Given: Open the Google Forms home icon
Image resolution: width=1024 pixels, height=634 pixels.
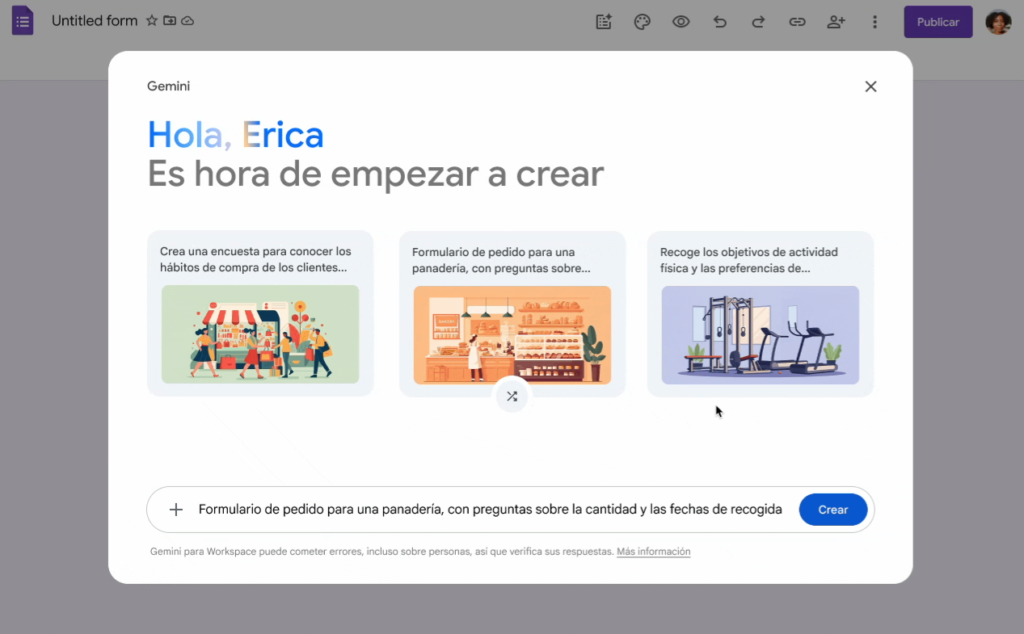Looking at the screenshot, I should [22, 21].
